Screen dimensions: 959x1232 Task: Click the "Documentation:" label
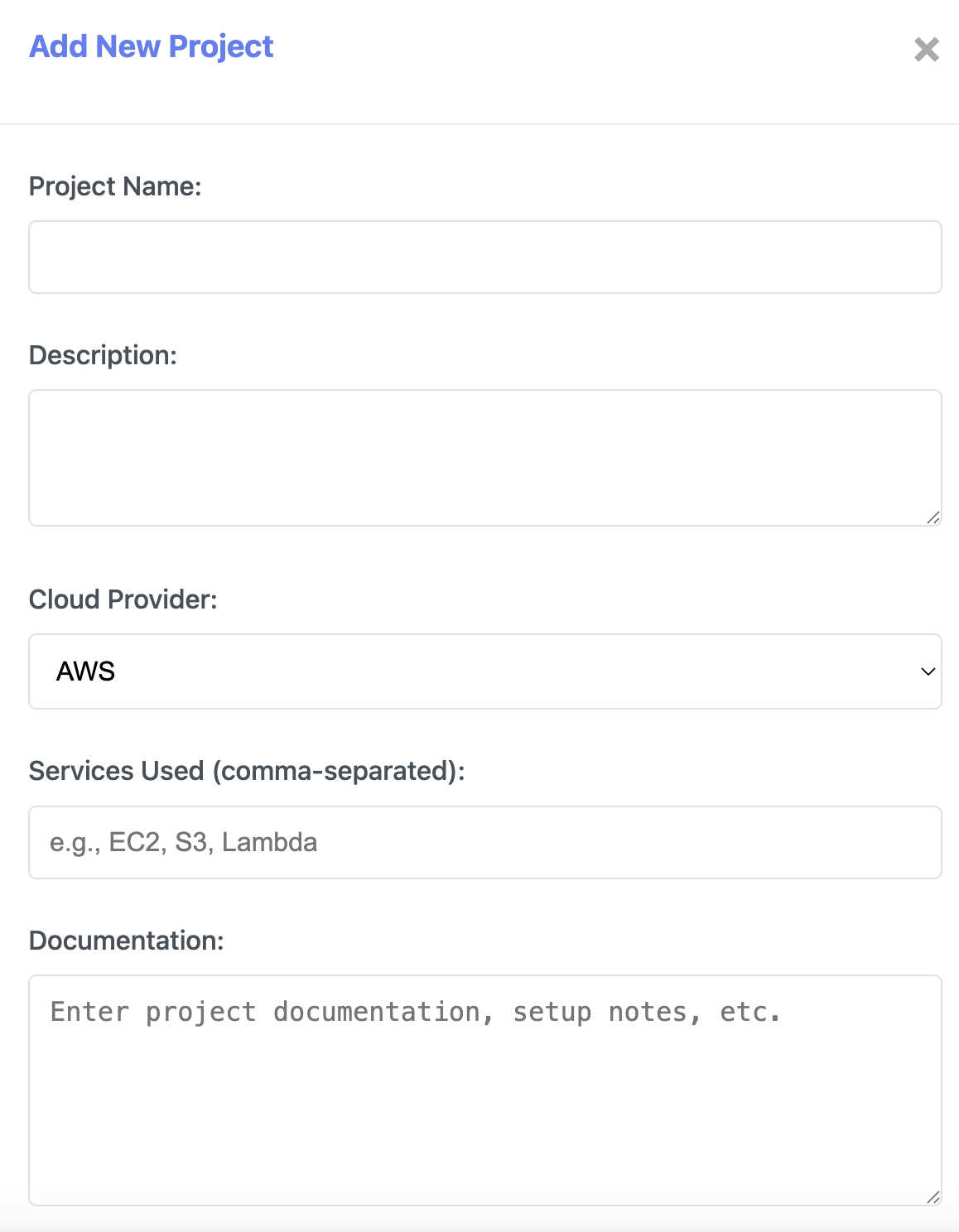[126, 941]
